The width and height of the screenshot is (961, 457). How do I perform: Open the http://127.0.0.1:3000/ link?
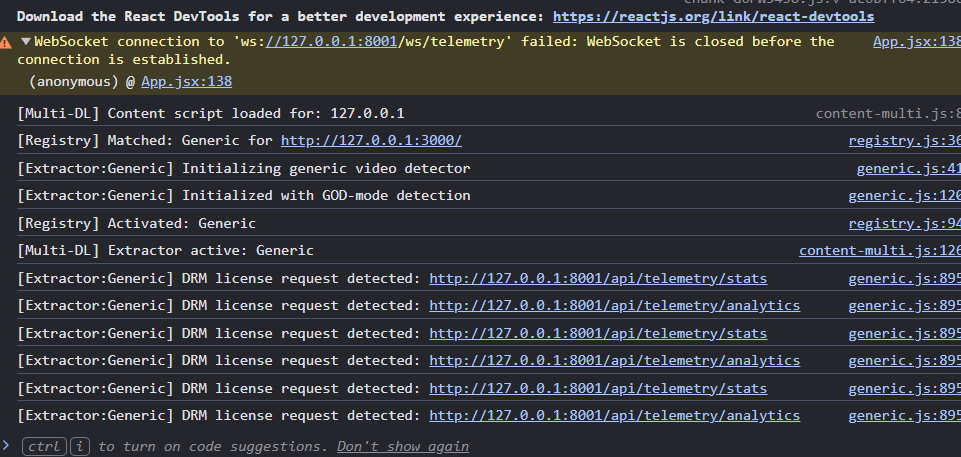click(371, 141)
